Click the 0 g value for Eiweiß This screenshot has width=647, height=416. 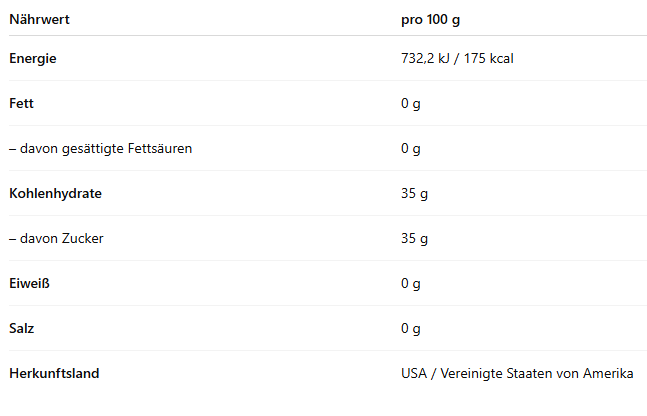pyautogui.click(x=410, y=283)
